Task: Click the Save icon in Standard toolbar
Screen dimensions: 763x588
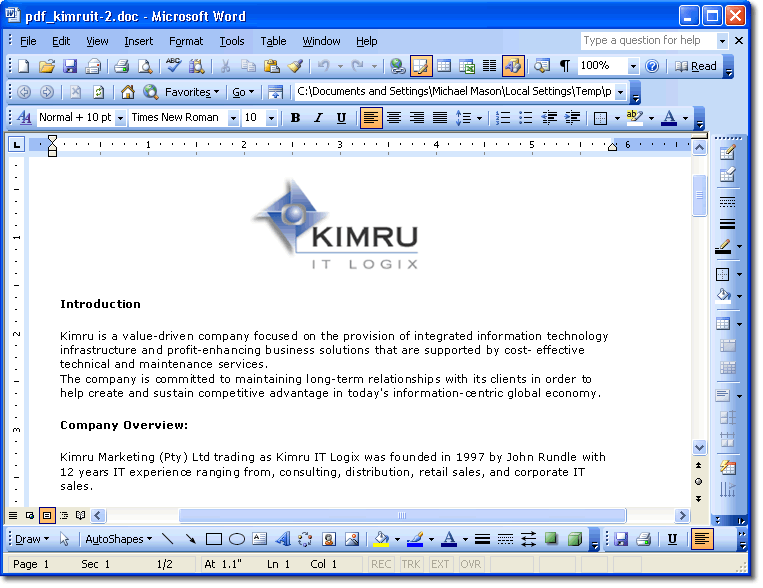Action: click(70, 66)
